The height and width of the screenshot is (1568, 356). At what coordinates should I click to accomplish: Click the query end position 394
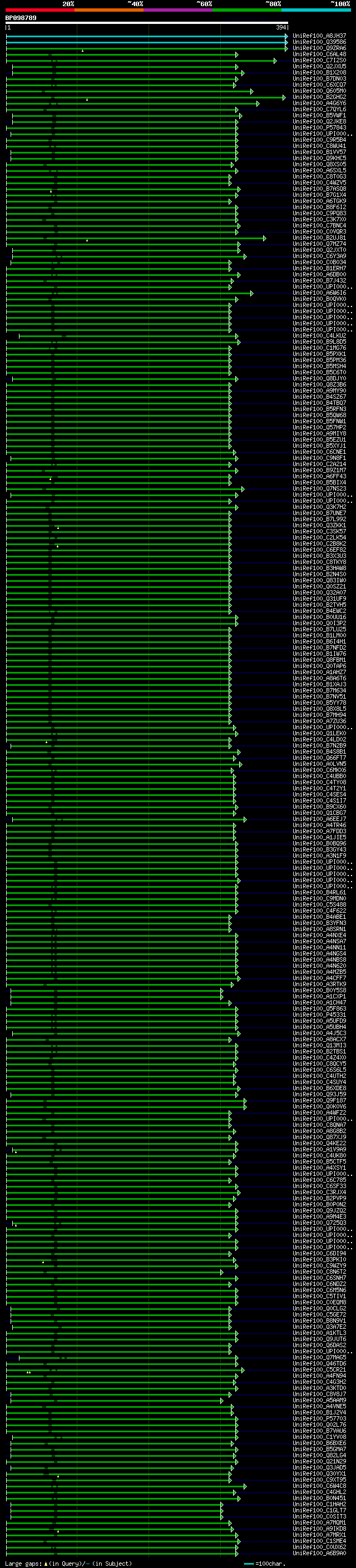click(x=281, y=28)
